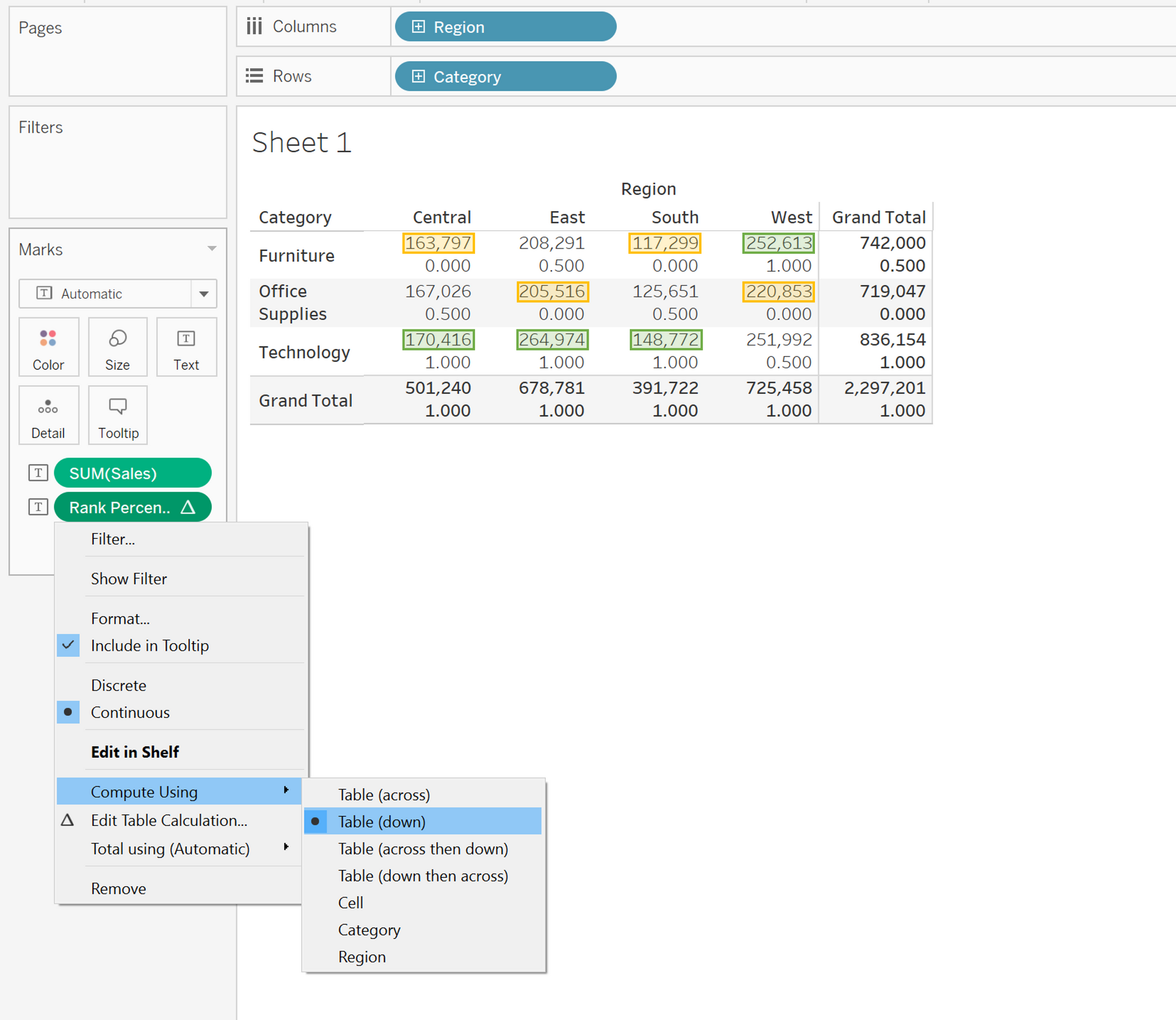Expand the Marks card menu arrow
This screenshot has height=1020, width=1176.
click(212, 249)
